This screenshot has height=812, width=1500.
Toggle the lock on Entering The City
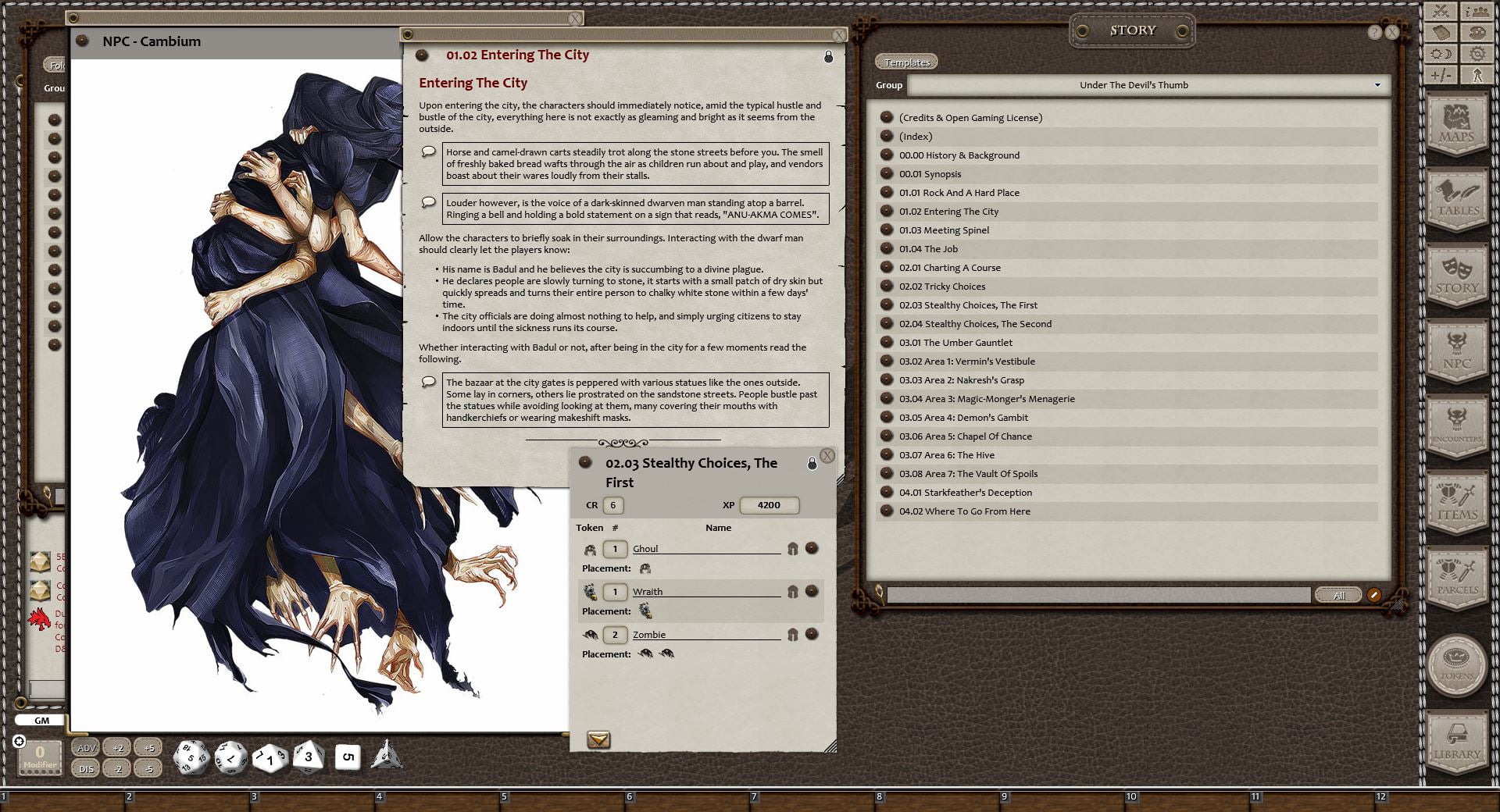coord(828,57)
